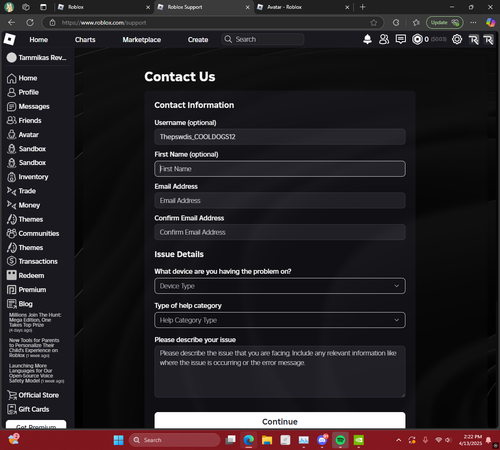Open Discord from the taskbar

pos(322,440)
